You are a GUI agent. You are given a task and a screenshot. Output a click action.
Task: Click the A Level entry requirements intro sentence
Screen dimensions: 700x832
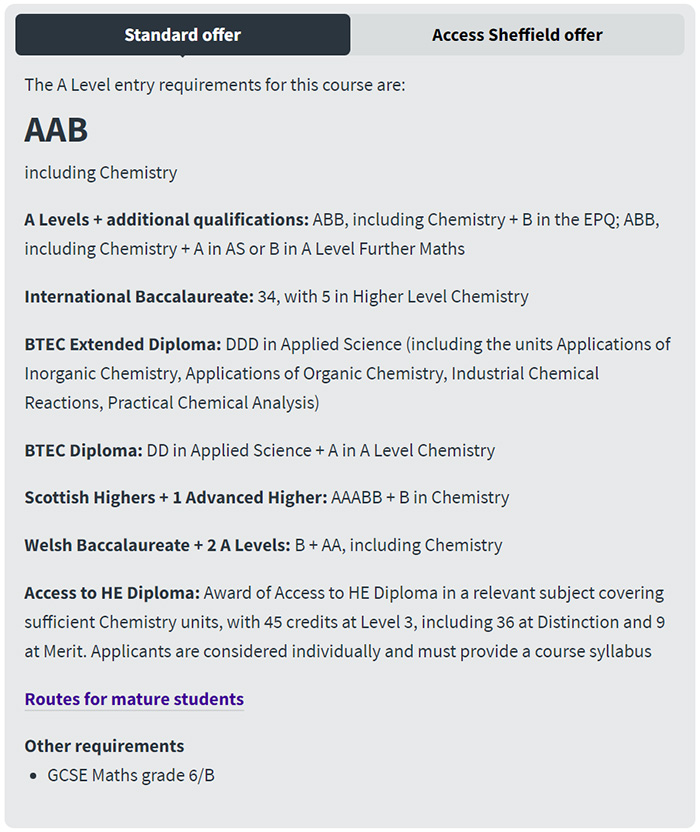215,85
